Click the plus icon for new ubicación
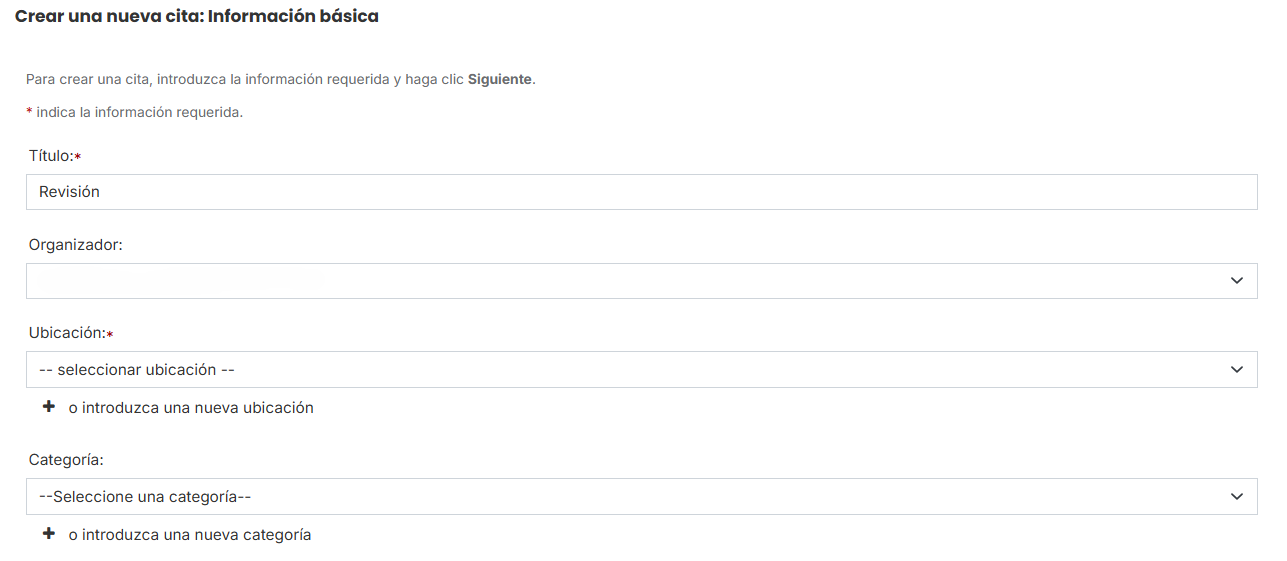This screenshot has width=1287, height=561. pyautogui.click(x=48, y=407)
